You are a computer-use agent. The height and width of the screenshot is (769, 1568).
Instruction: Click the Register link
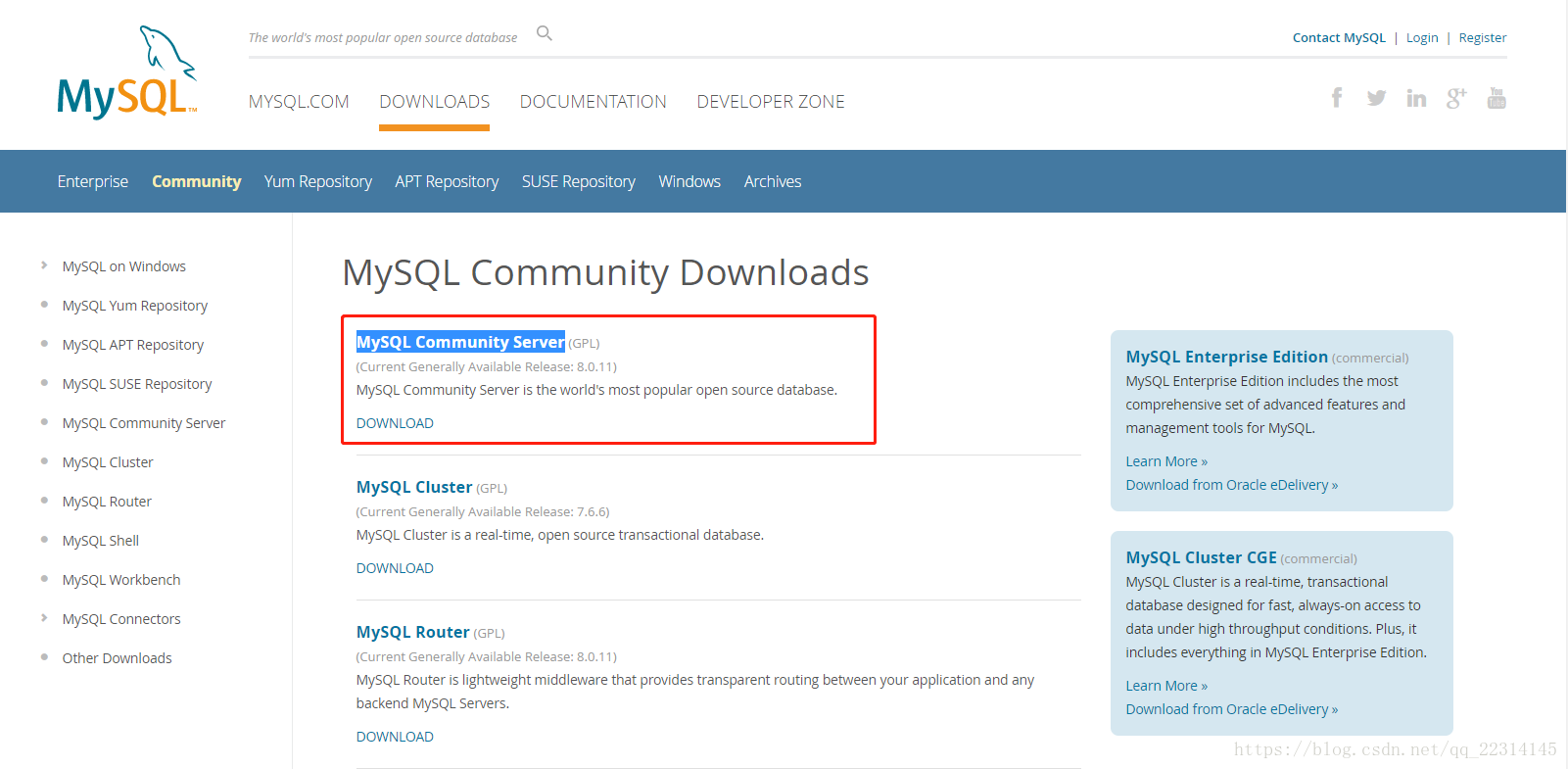pos(1483,38)
